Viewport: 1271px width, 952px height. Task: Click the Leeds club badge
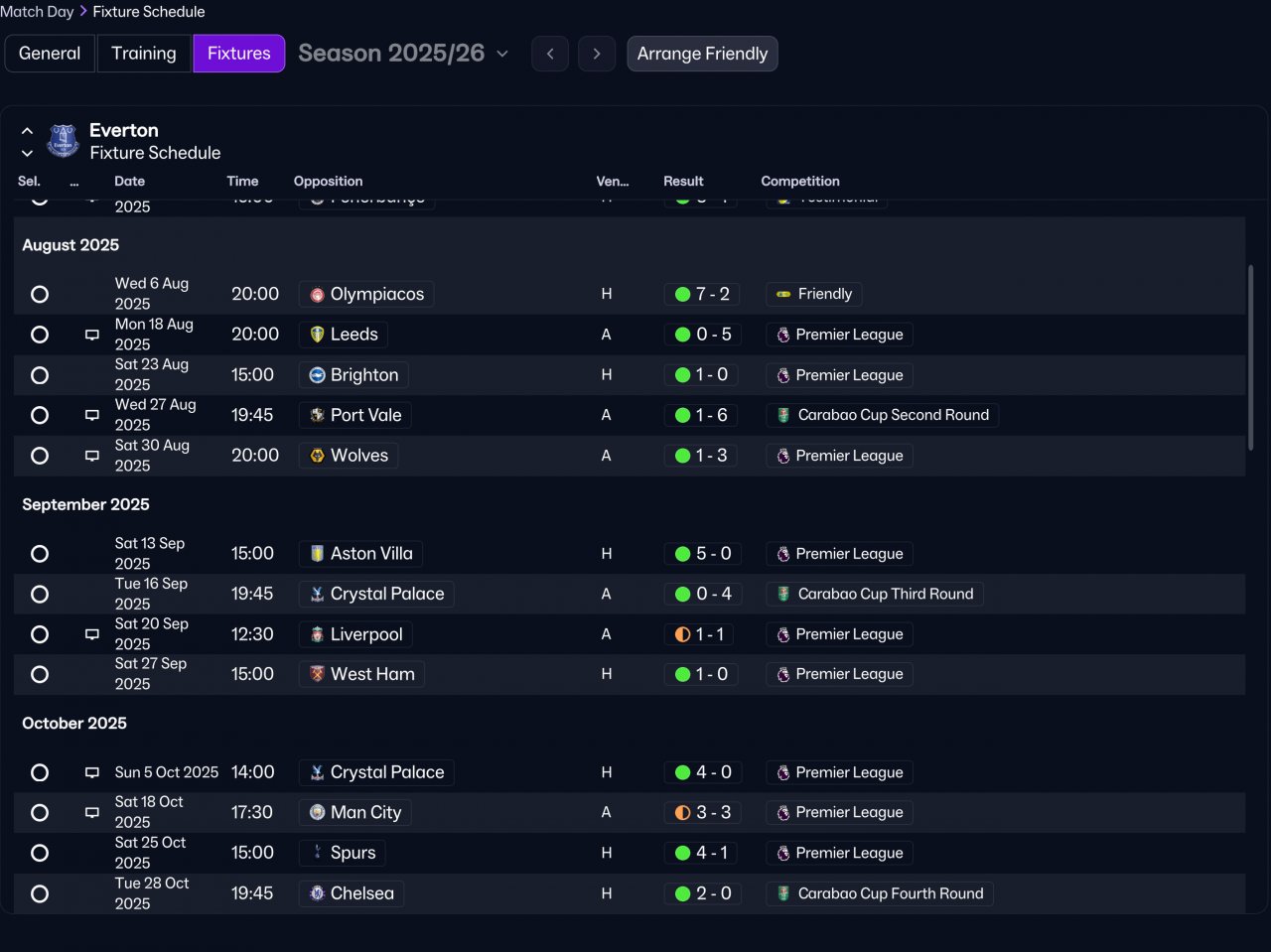[317, 335]
